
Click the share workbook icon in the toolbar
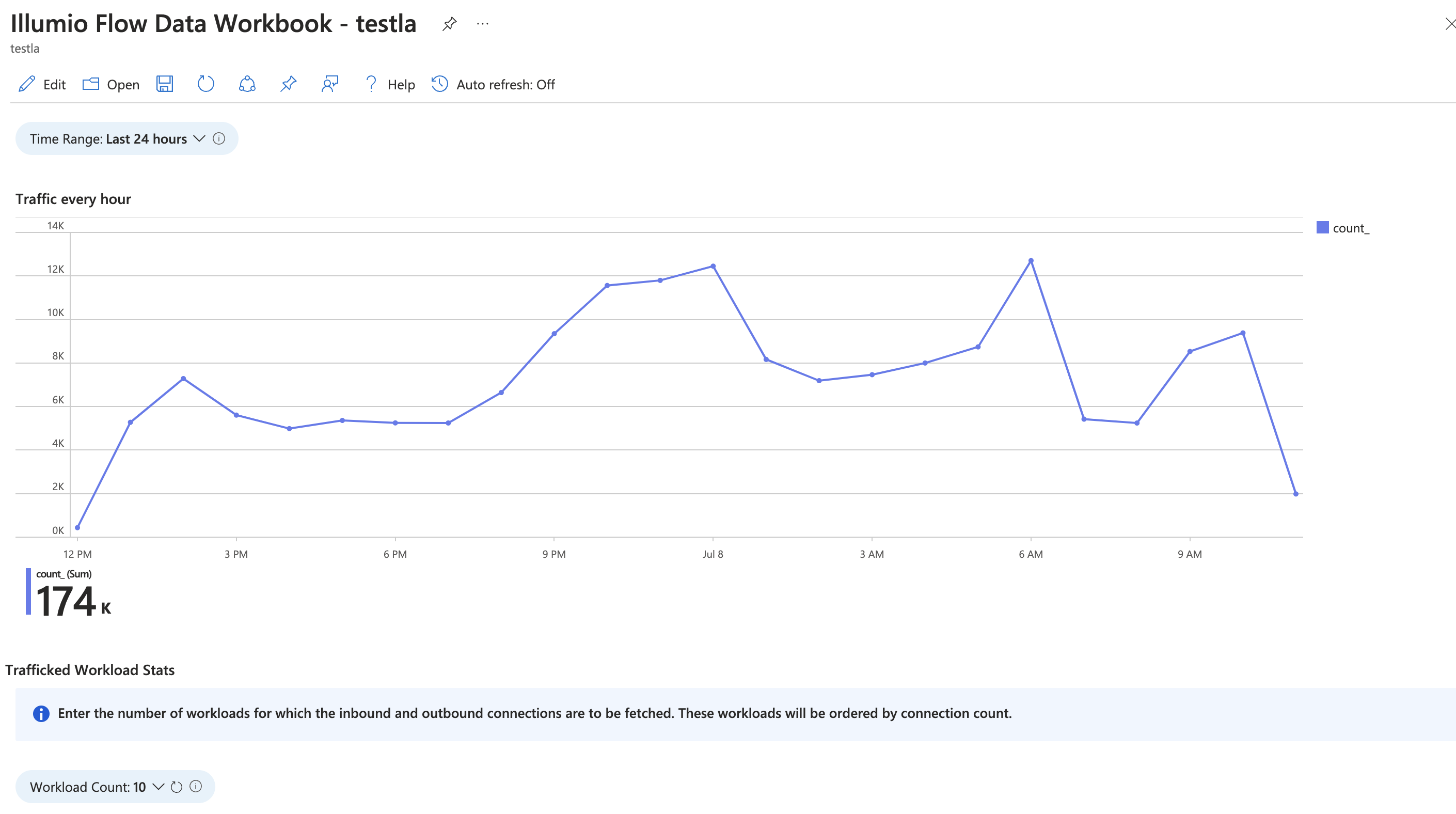(247, 84)
